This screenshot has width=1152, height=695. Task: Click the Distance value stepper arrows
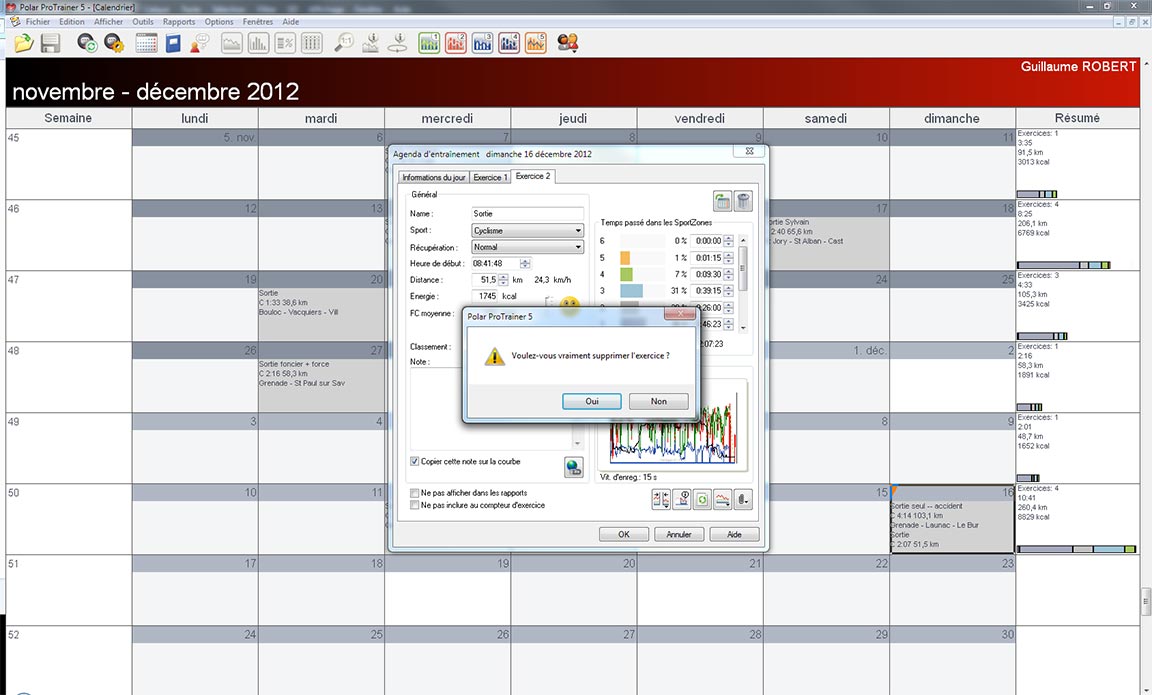click(x=503, y=280)
